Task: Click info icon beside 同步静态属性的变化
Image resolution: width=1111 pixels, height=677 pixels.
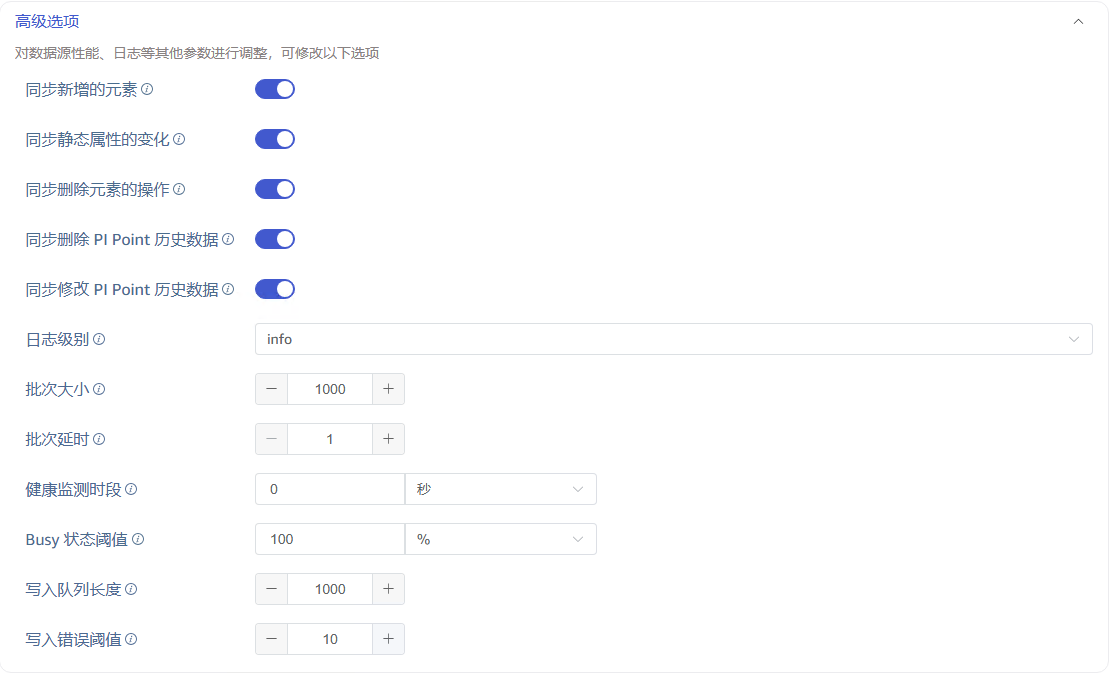Action: (179, 139)
